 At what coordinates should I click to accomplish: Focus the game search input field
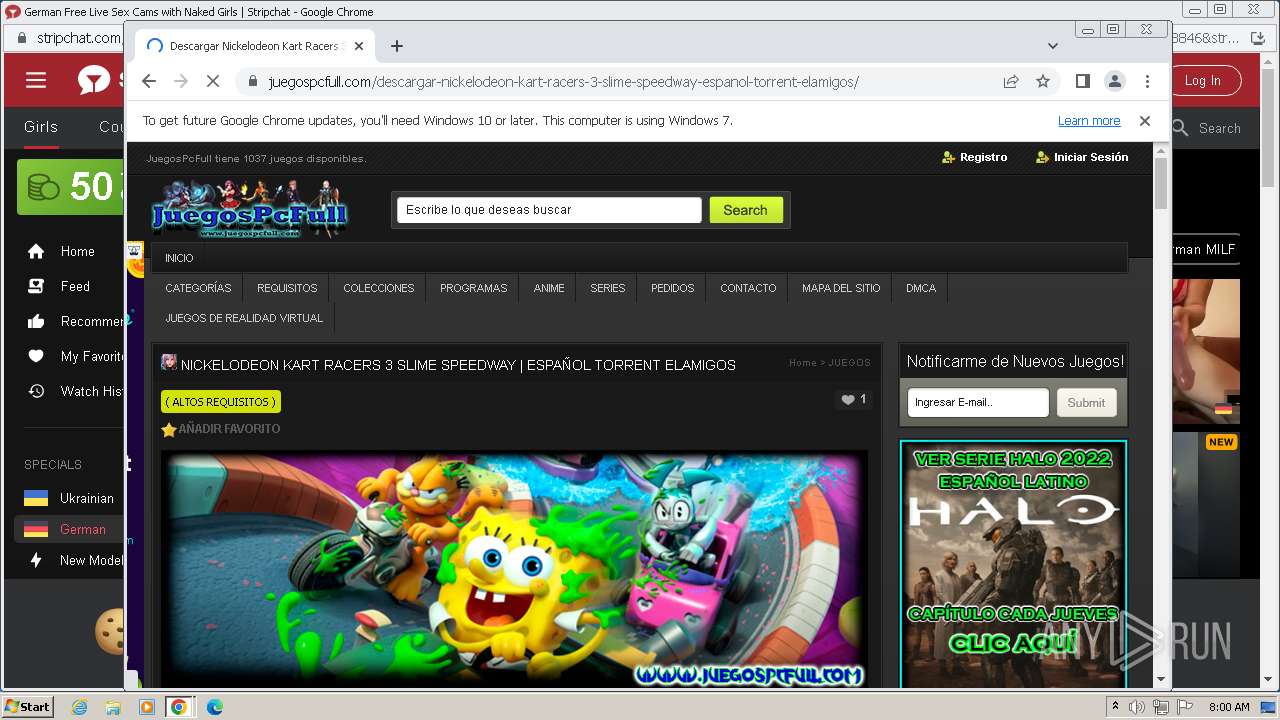tap(549, 210)
